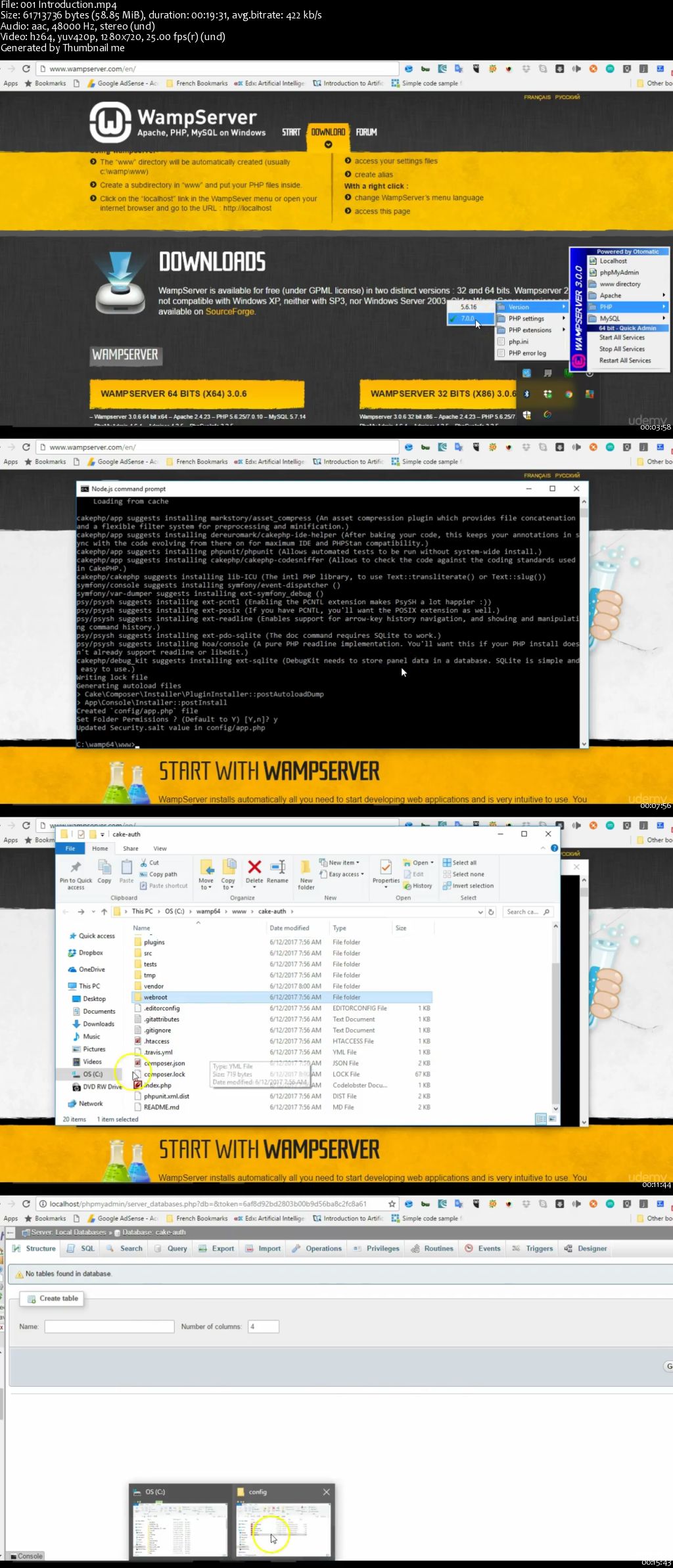
Task: Click the Node.js command prompt vertical scrollbar
Action: point(584,621)
